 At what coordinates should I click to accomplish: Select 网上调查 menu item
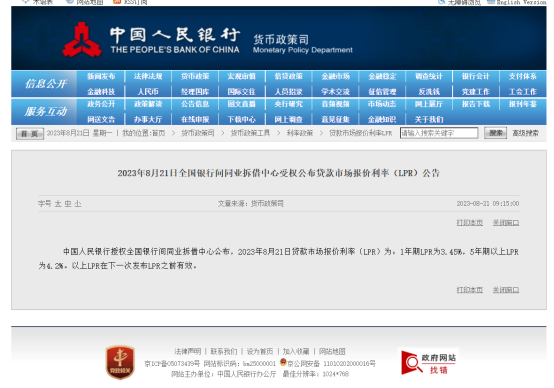[x=289, y=119]
